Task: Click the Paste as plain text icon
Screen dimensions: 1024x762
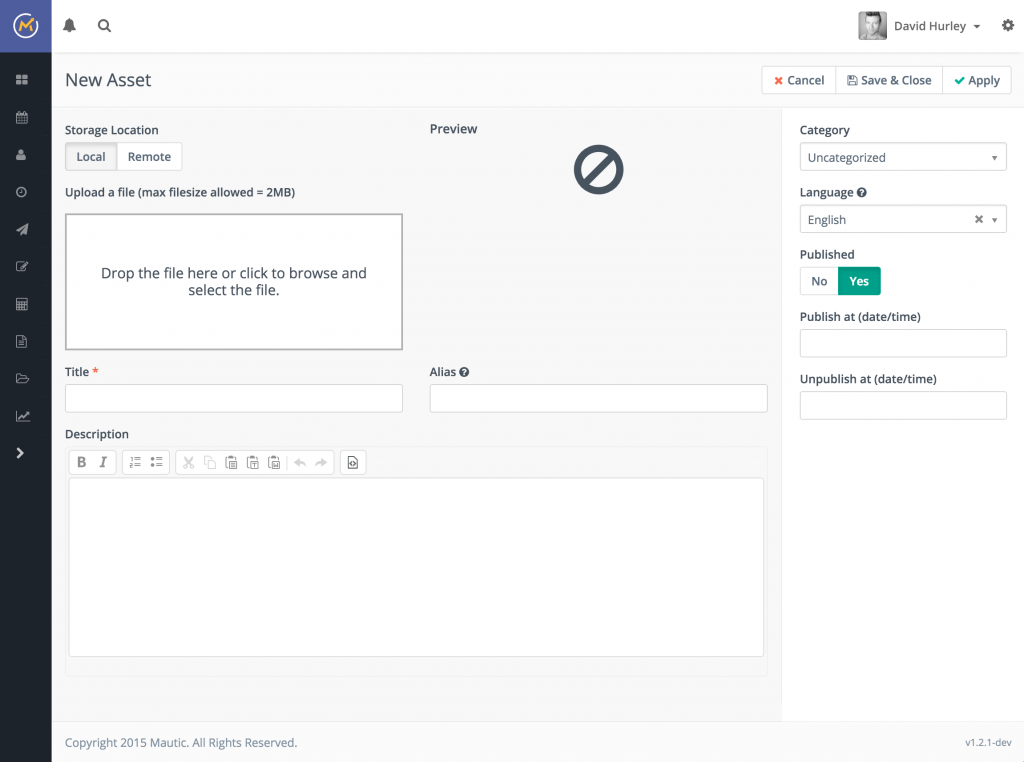Action: click(253, 462)
